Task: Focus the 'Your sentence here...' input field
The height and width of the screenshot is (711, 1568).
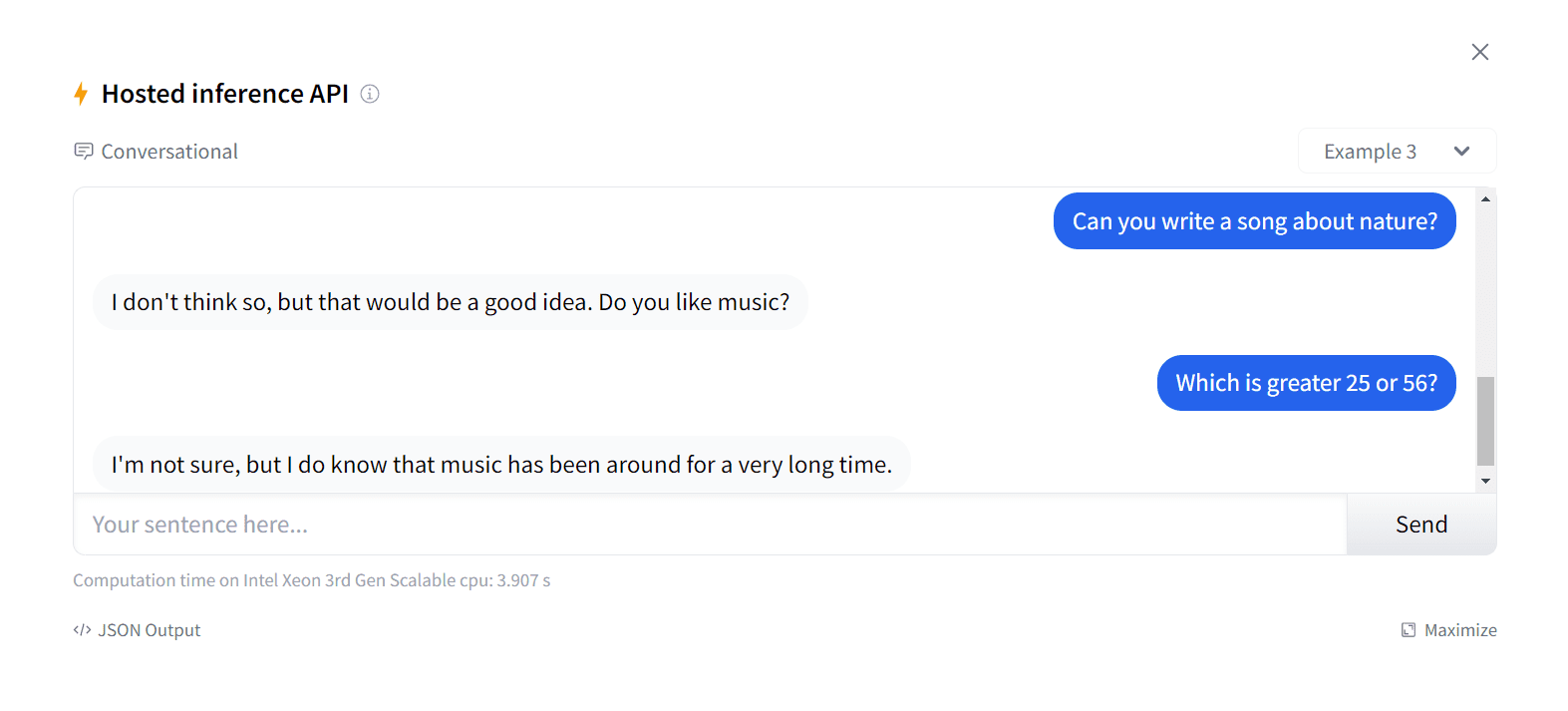Action: 710,525
